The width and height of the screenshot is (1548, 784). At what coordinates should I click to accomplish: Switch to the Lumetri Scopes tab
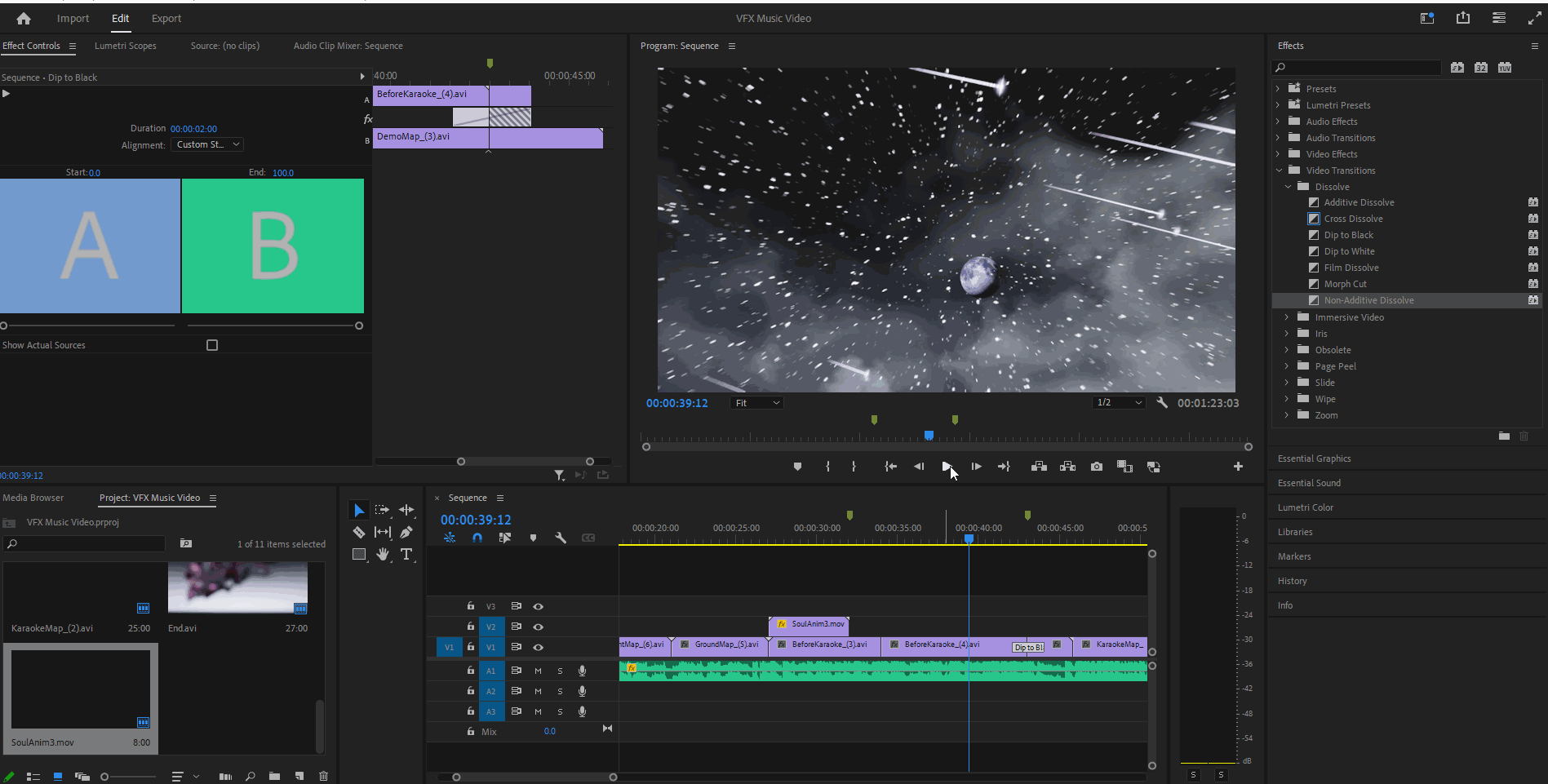pyautogui.click(x=125, y=46)
